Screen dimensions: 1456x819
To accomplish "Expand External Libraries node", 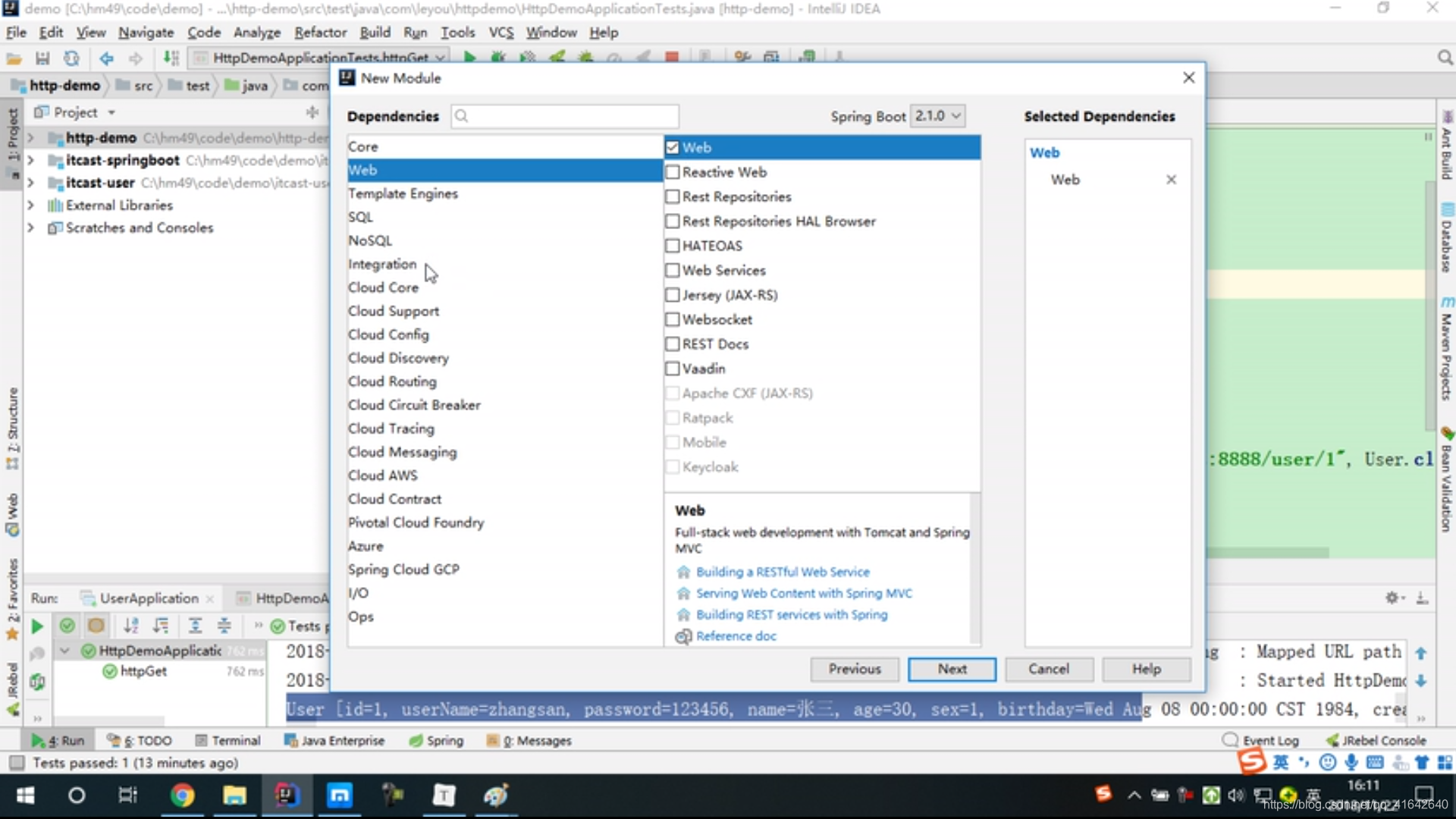I will coord(31,206).
